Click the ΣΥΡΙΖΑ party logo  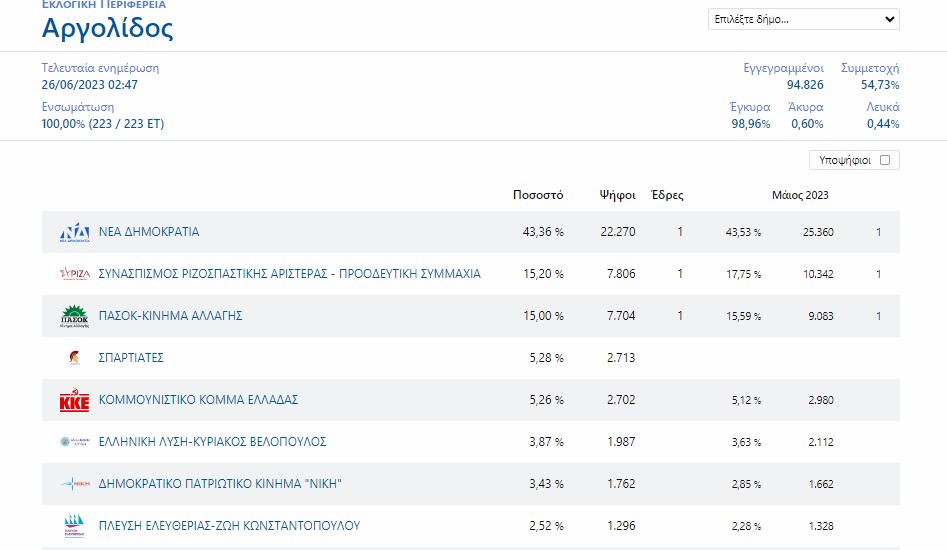point(74,274)
